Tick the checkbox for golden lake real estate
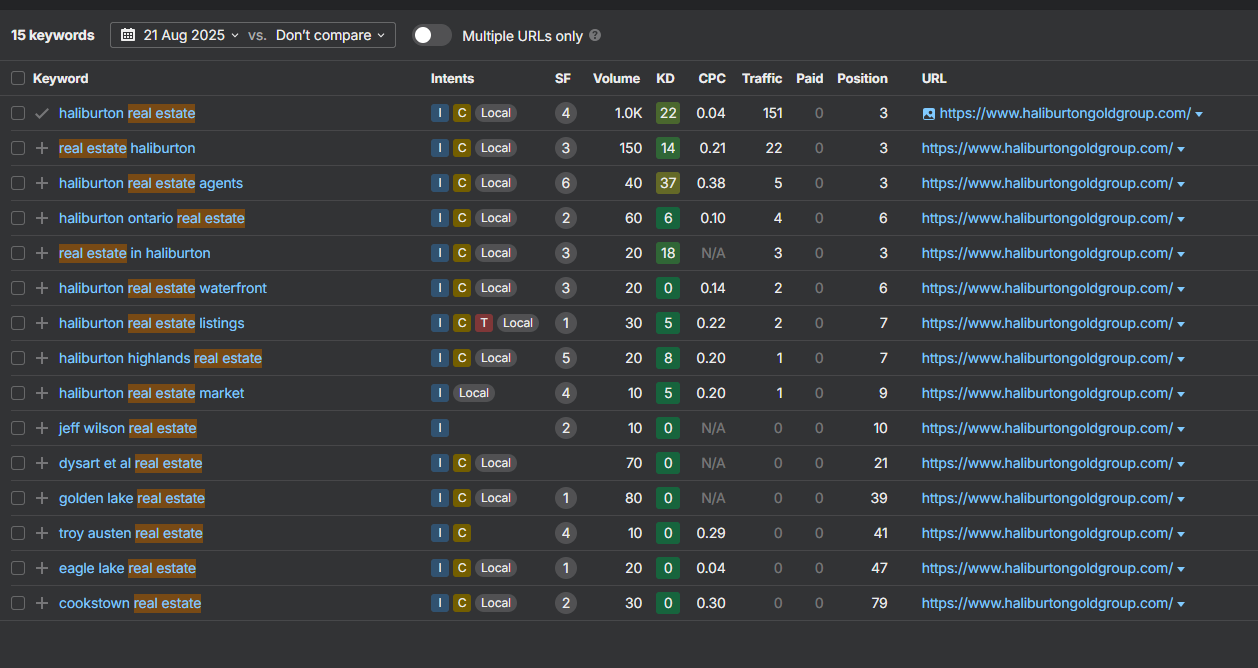The image size is (1258, 668). (17, 498)
